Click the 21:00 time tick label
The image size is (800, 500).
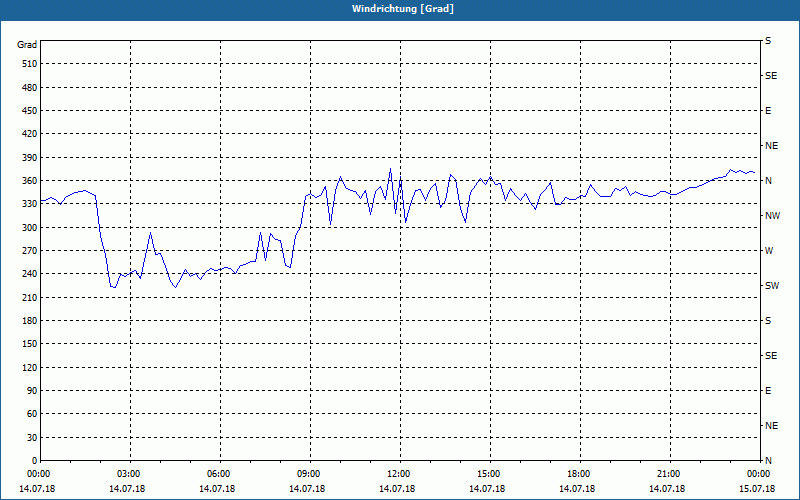pos(668,474)
